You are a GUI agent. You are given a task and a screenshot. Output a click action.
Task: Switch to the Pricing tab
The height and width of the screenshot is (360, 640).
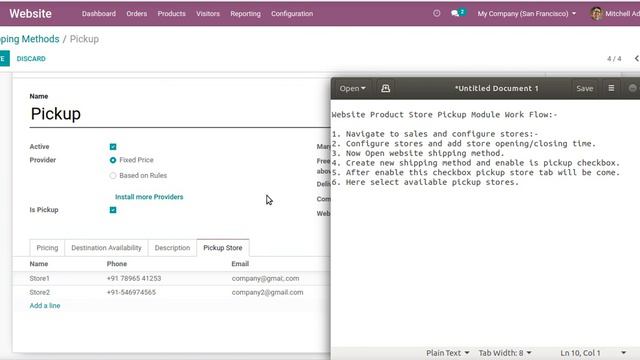47,248
